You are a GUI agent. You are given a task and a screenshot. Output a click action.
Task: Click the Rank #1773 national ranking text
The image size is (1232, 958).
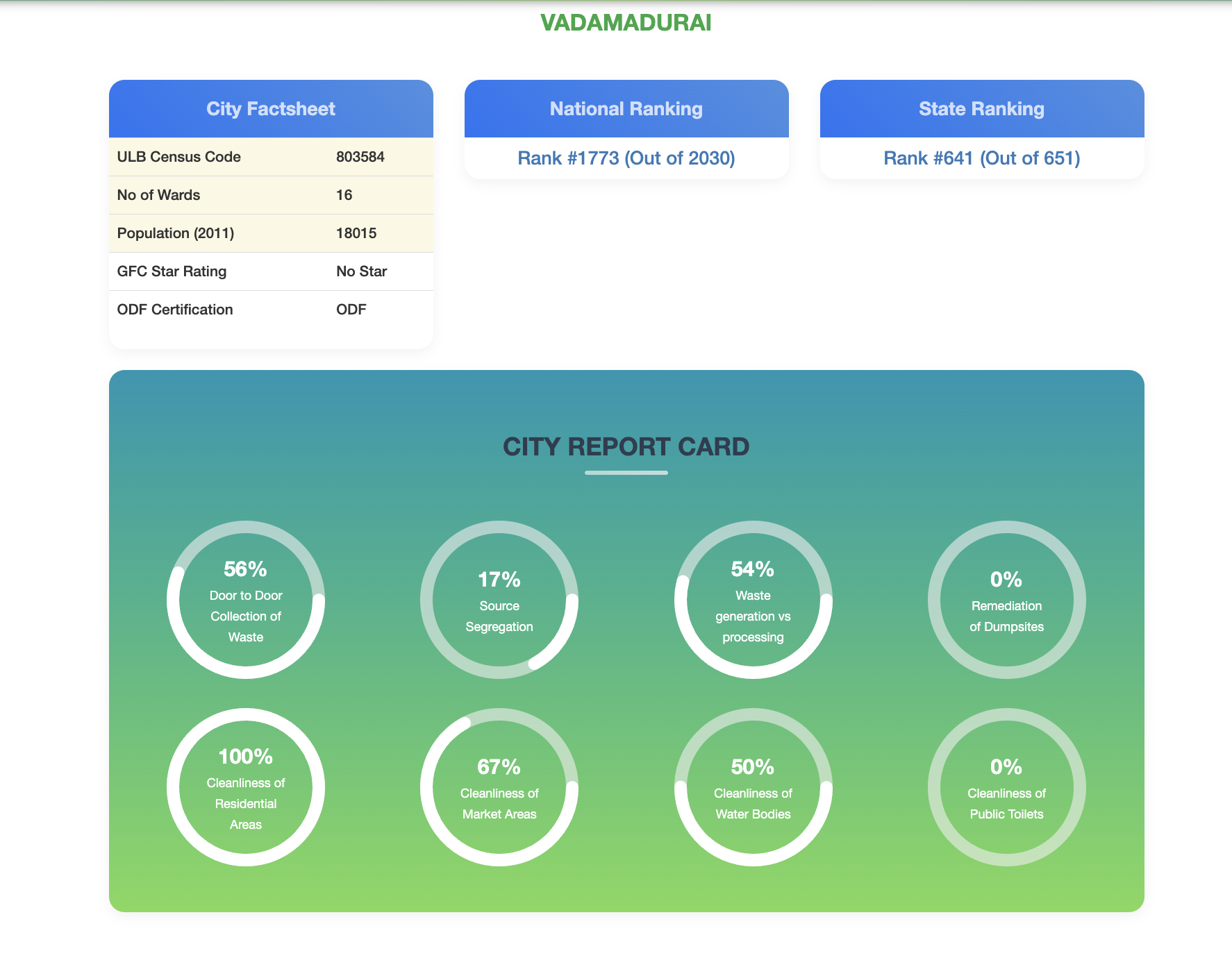click(626, 158)
